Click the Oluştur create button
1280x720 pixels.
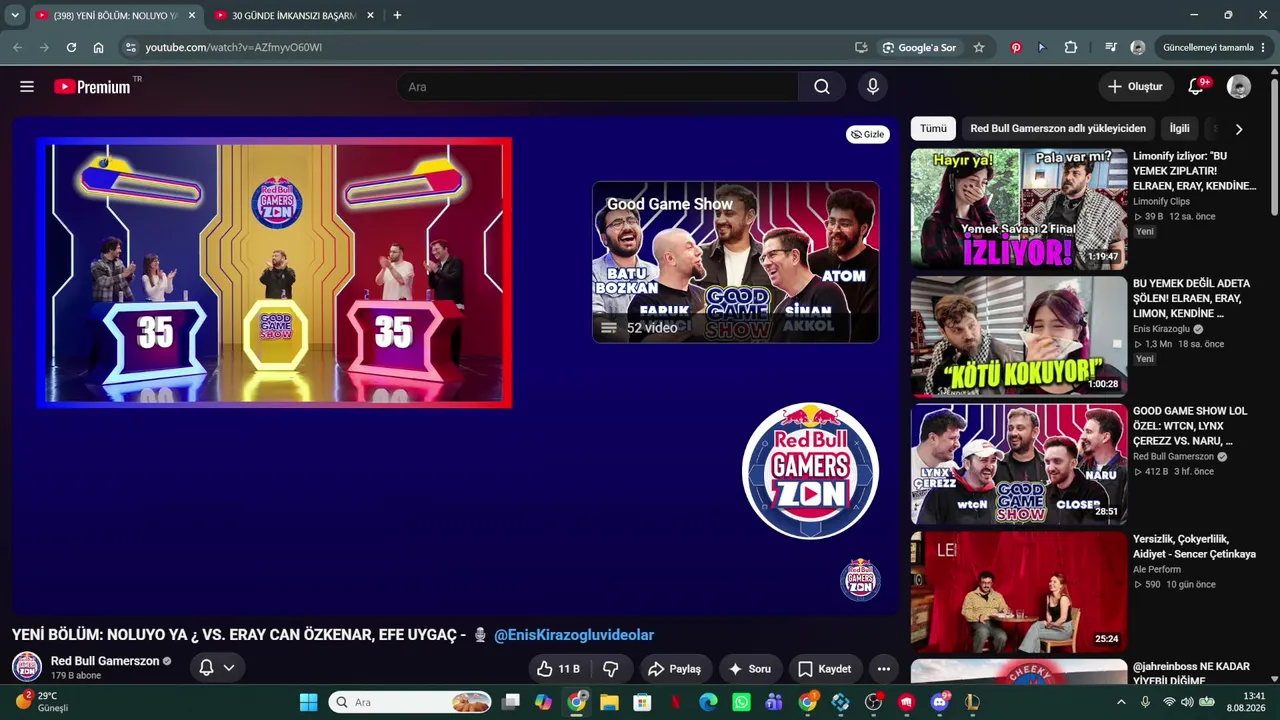click(1135, 87)
